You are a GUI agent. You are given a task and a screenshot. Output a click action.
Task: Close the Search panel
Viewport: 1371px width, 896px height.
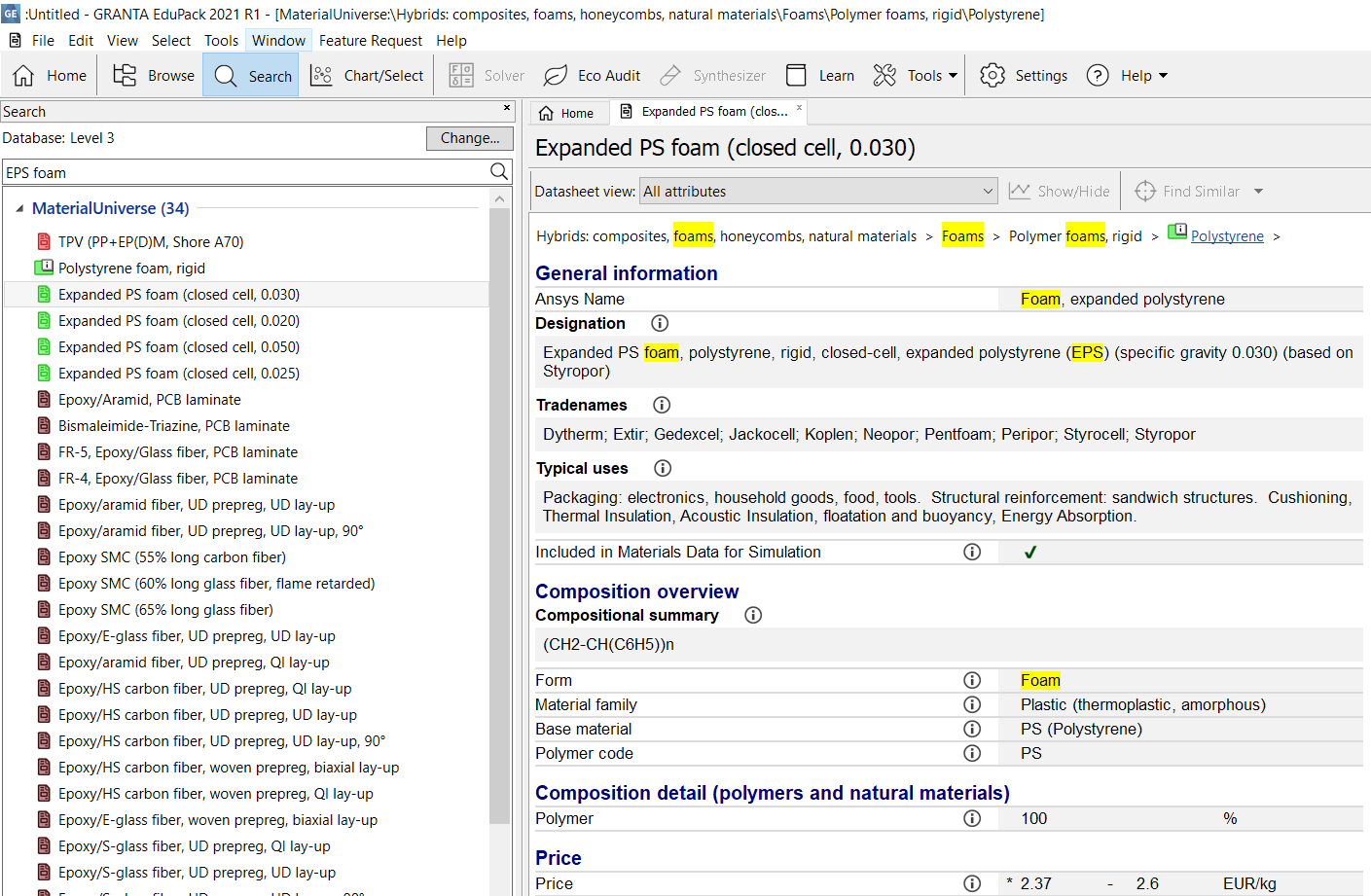(507, 108)
